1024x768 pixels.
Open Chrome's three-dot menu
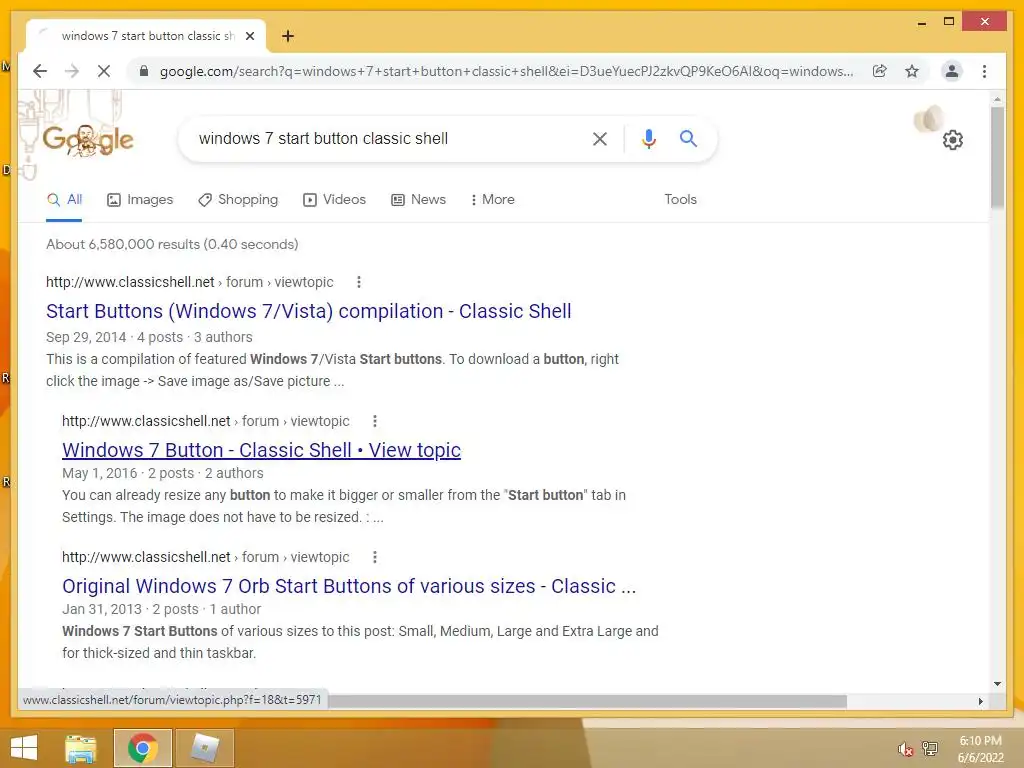click(x=984, y=71)
